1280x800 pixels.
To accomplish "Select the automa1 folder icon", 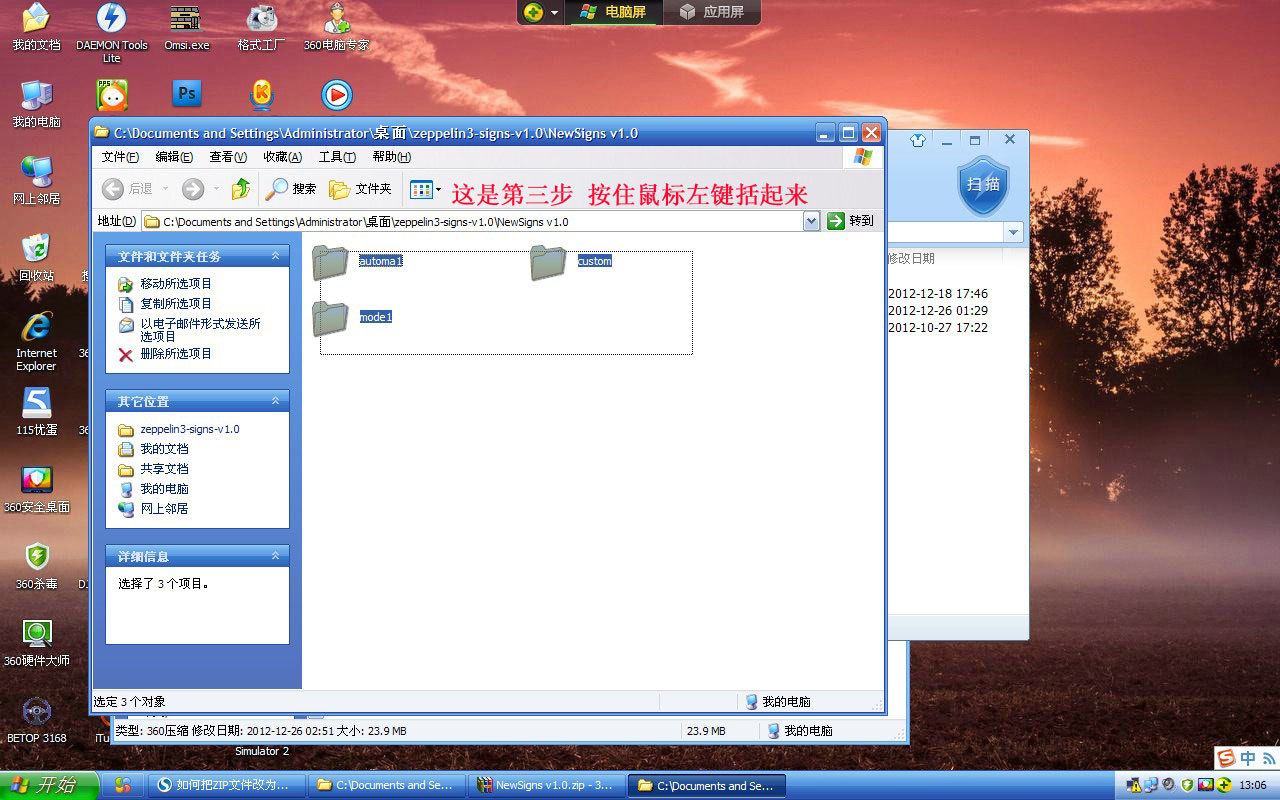I will pyautogui.click(x=330, y=262).
